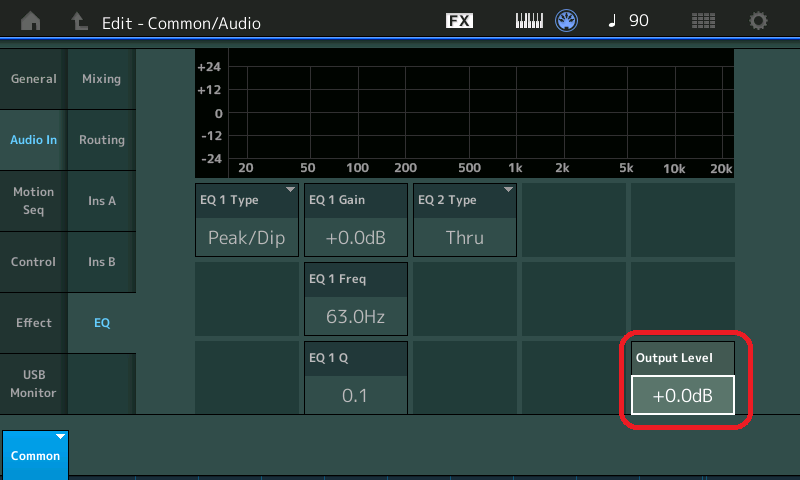The width and height of the screenshot is (800, 480).
Task: Open the Mixing sub-tab
Action: 101,79
